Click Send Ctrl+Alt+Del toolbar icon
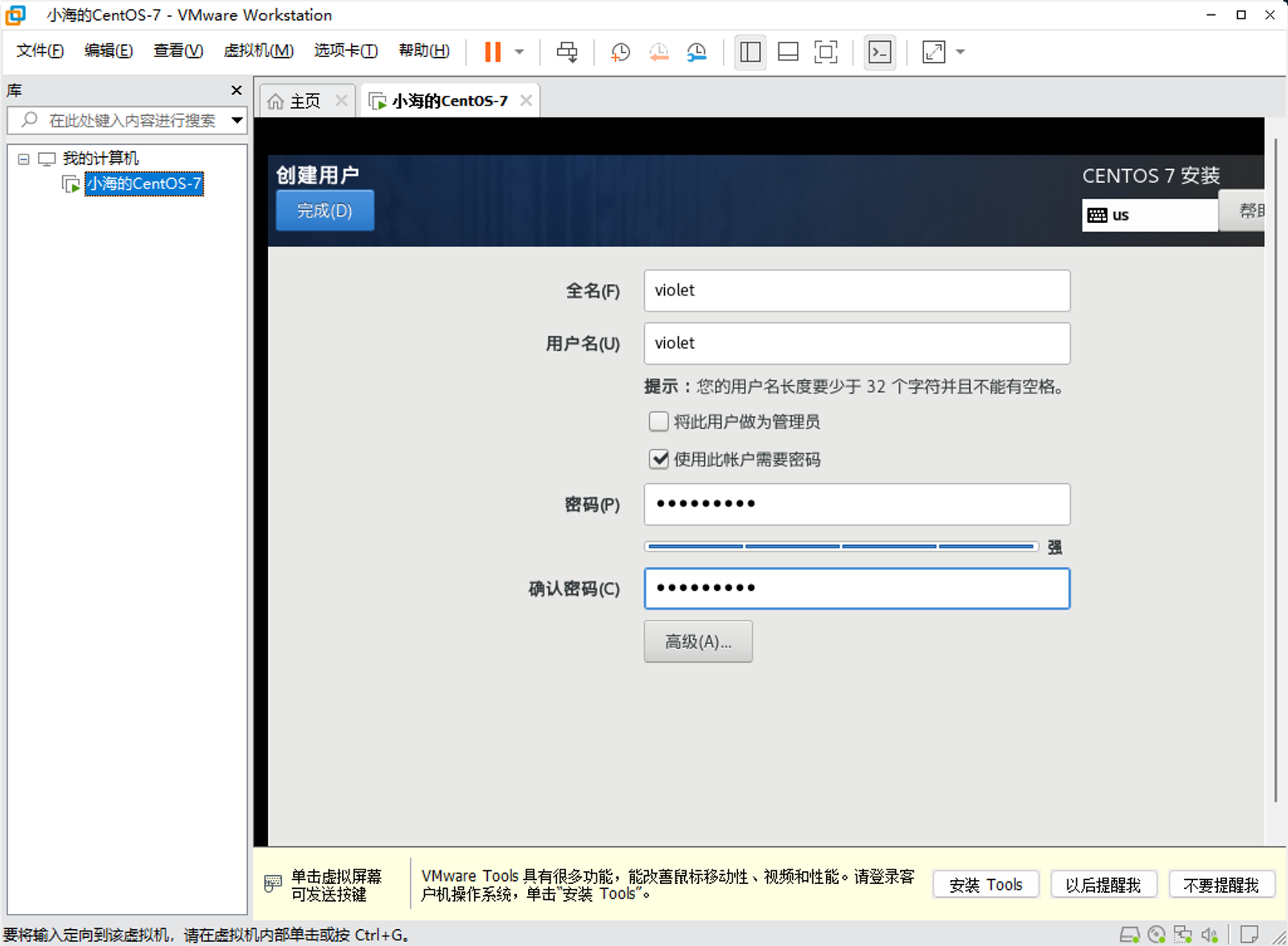The height and width of the screenshot is (946, 1288). 568,52
